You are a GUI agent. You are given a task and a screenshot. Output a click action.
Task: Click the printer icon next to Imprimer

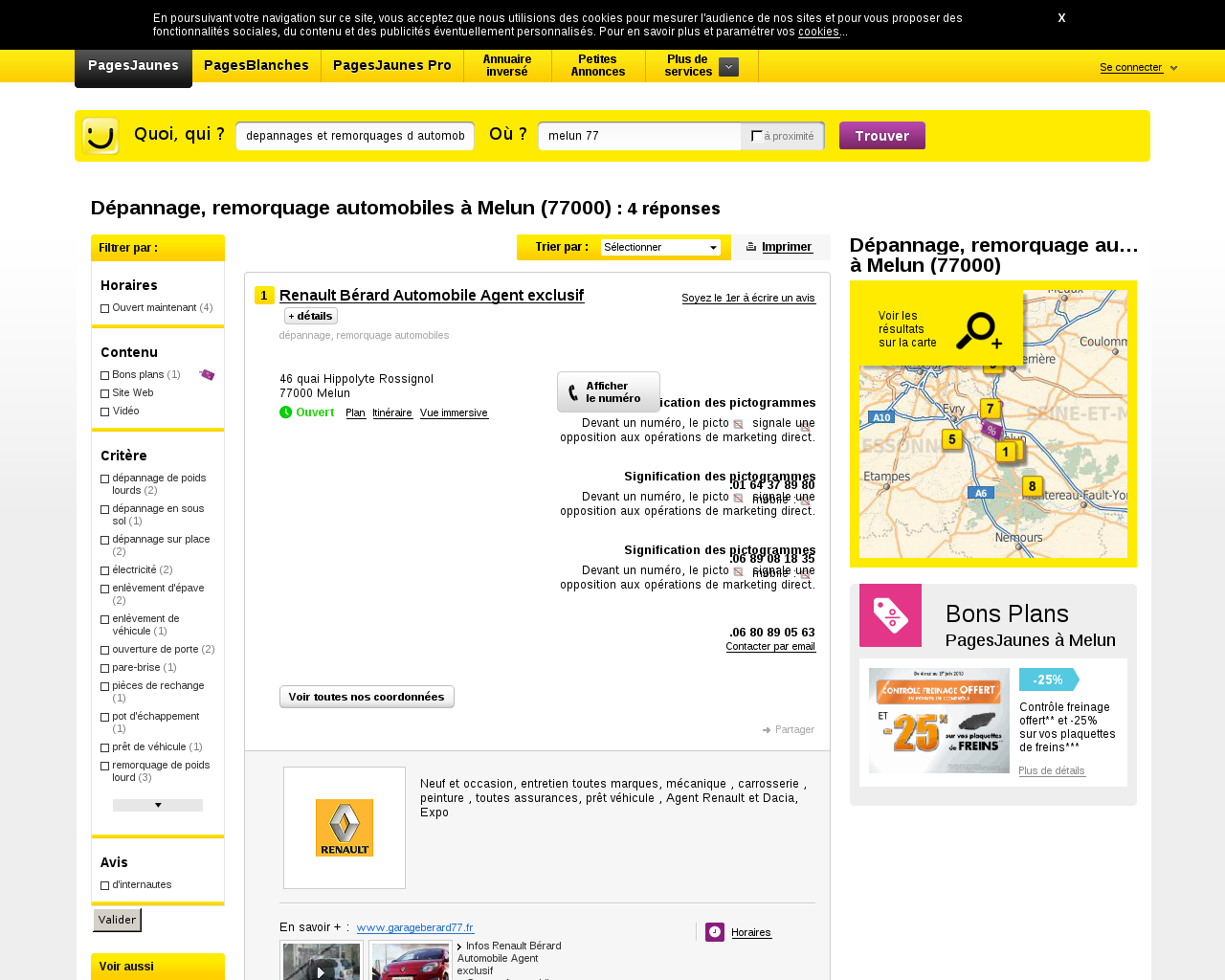[751, 247]
